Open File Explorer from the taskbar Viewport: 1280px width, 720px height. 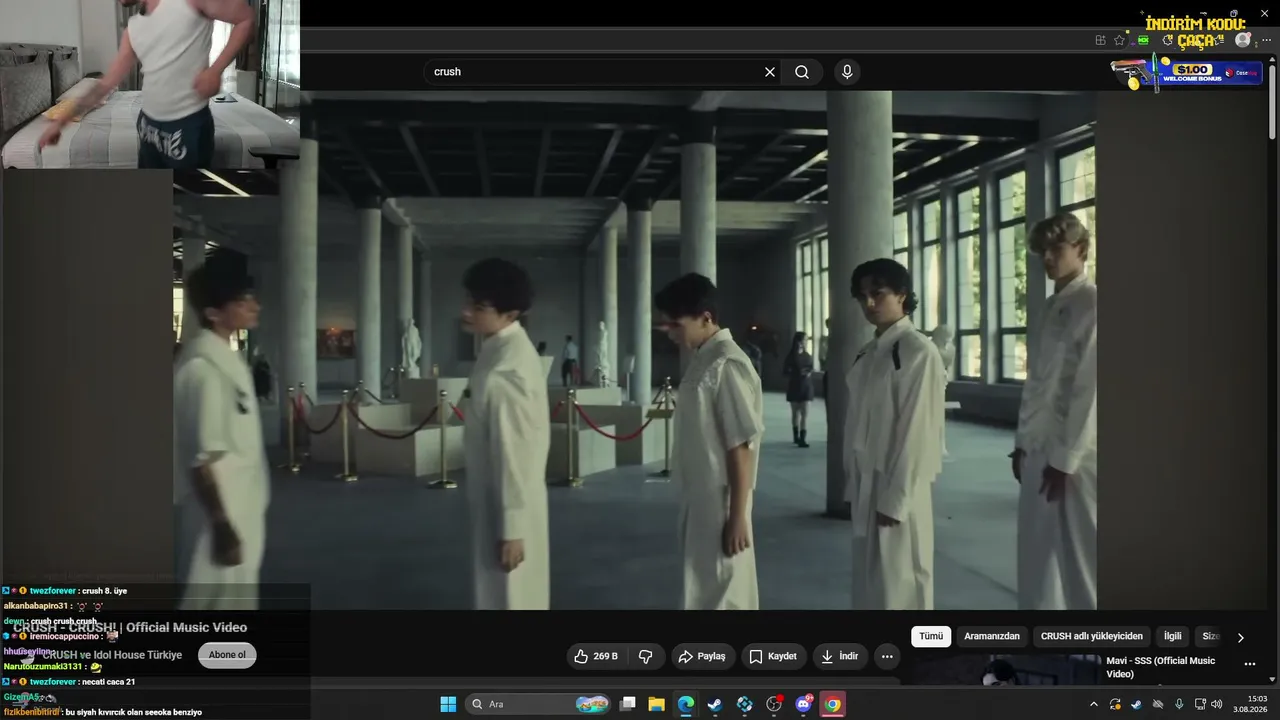tap(657, 704)
